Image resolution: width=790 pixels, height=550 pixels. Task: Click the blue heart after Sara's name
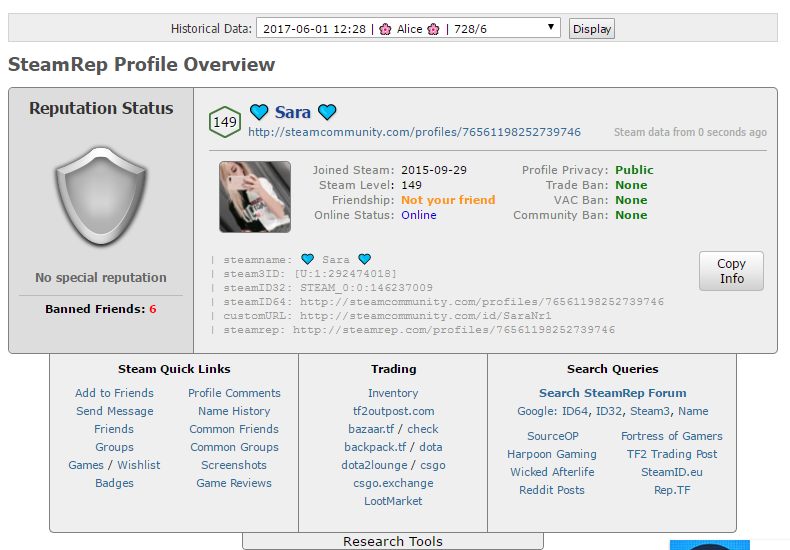click(327, 112)
